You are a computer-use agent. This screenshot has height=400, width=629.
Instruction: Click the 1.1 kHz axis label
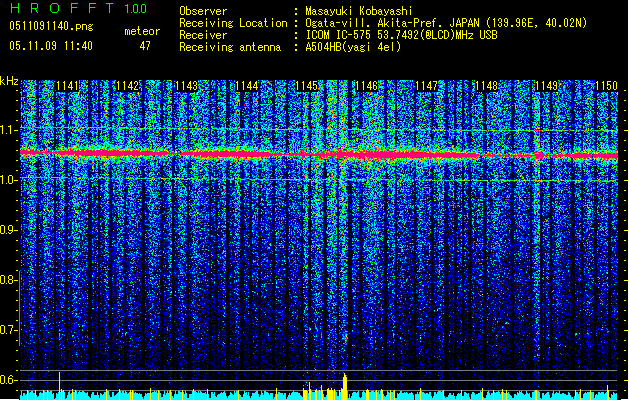[x=9, y=130]
